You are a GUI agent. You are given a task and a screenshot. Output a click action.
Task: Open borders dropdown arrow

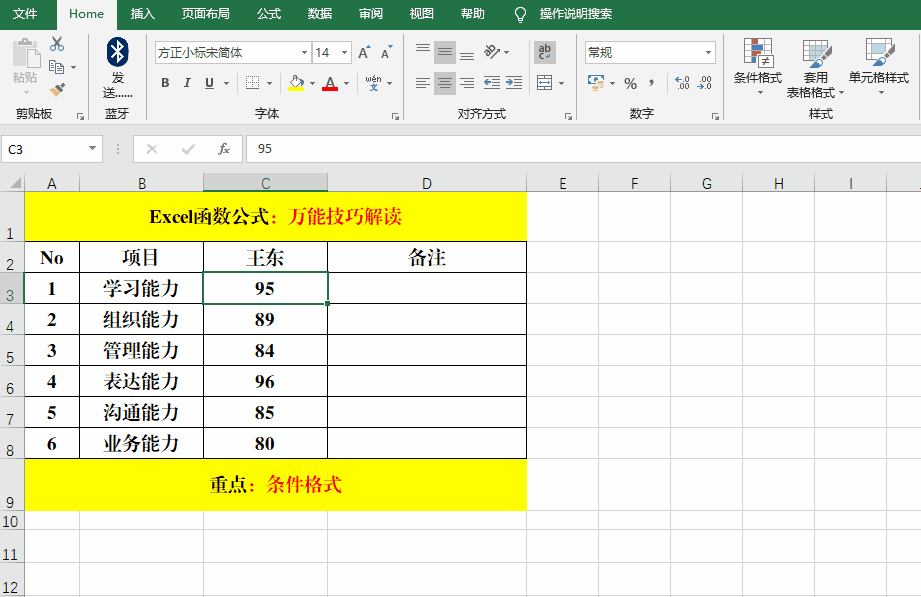[270, 83]
